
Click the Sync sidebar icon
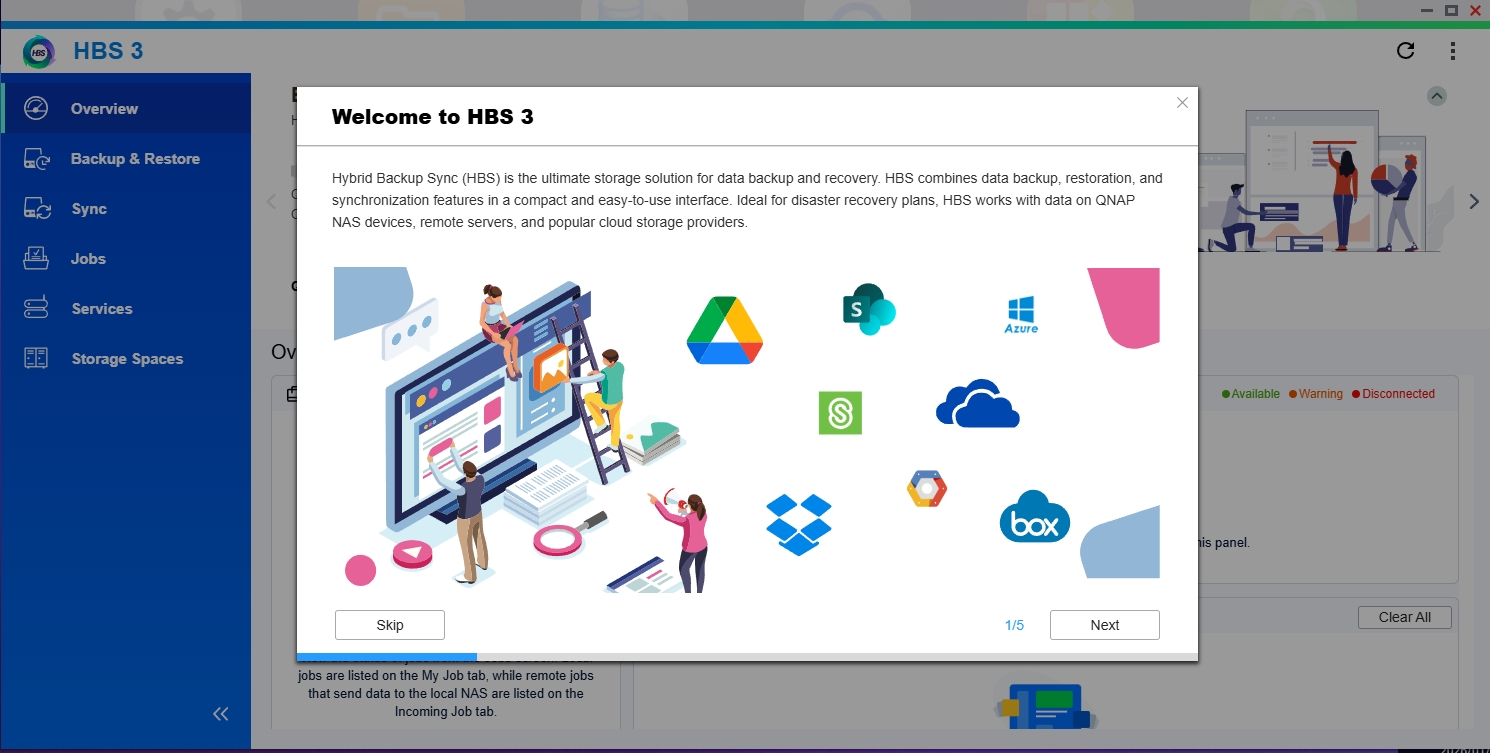point(36,208)
